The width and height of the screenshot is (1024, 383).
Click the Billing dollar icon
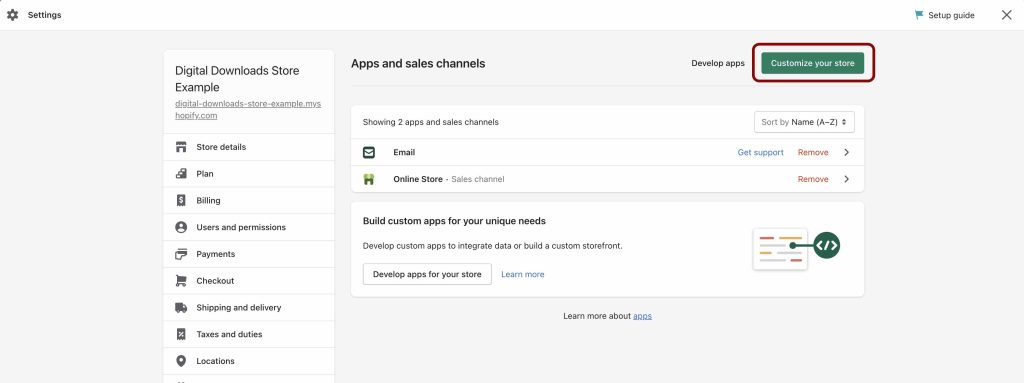coord(181,201)
